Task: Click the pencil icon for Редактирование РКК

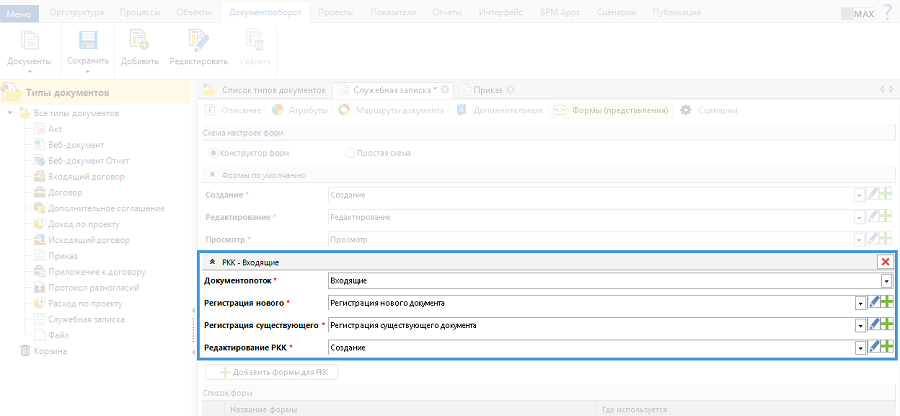Action: tap(874, 347)
